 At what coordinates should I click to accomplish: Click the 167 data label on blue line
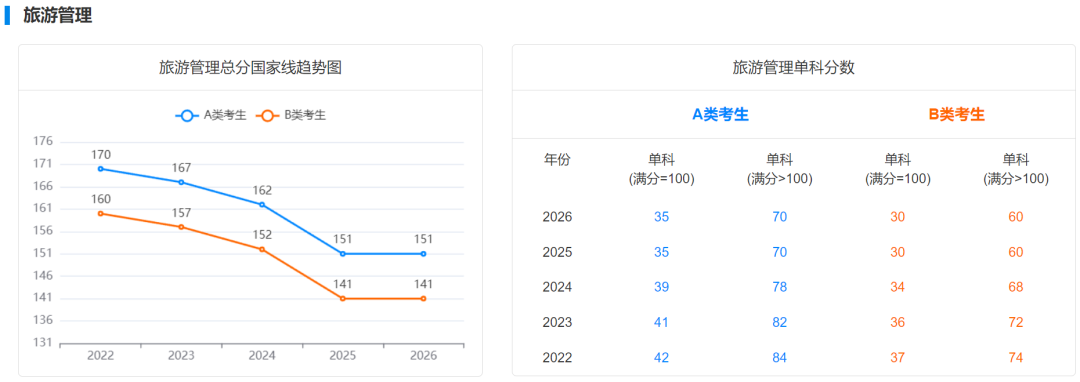(181, 168)
